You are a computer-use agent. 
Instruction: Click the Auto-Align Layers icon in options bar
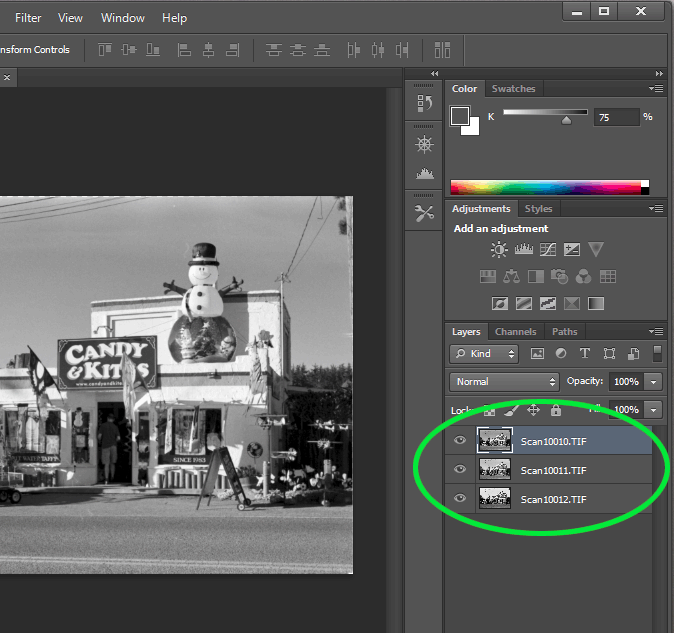click(442, 50)
